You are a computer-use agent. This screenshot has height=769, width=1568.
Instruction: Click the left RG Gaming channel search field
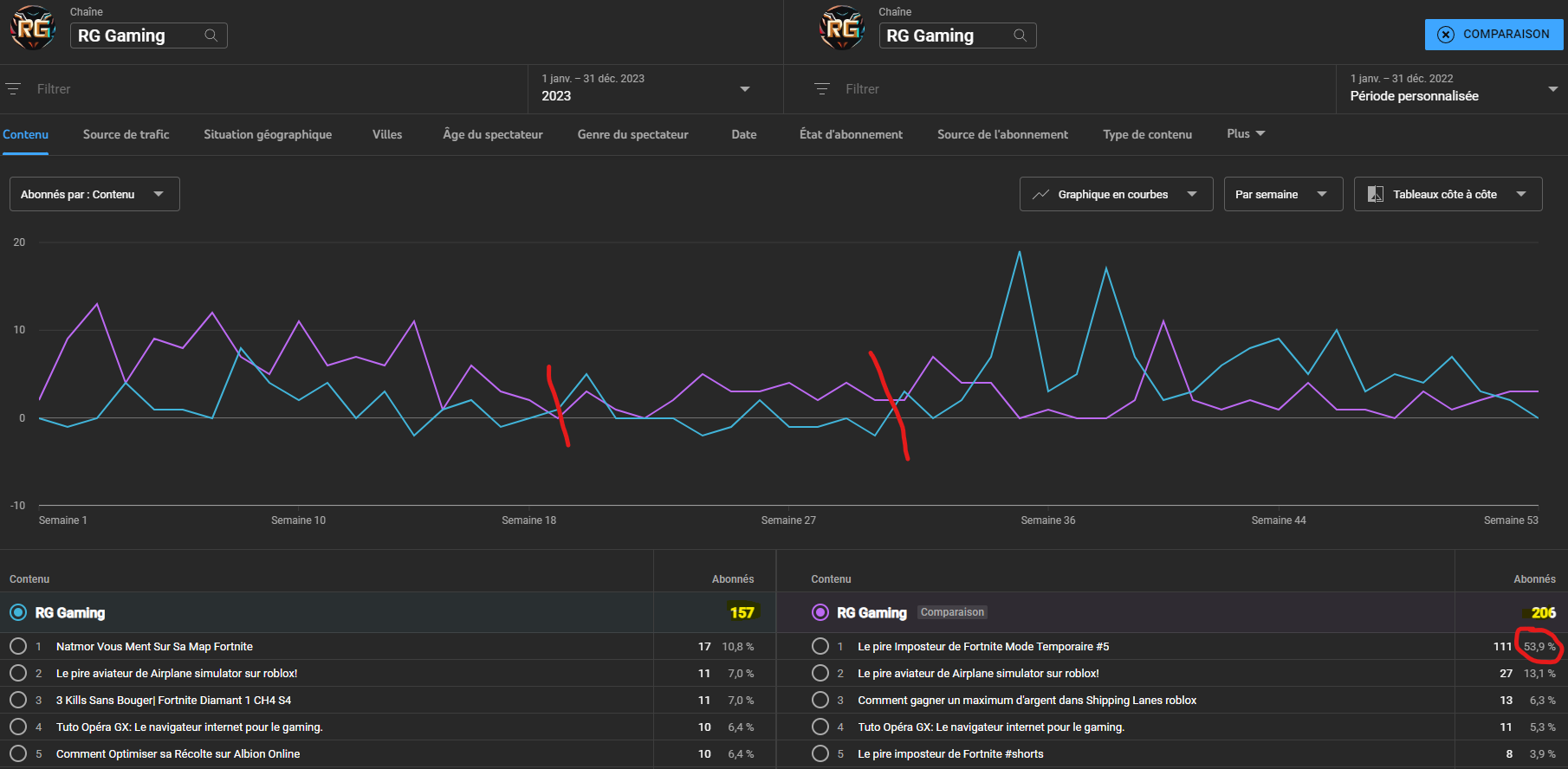(148, 36)
